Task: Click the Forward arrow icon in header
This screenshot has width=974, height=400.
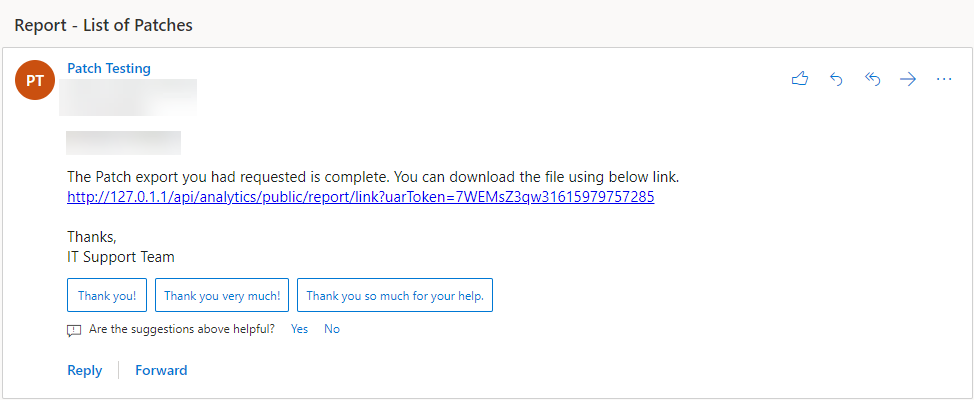Action: click(x=908, y=80)
